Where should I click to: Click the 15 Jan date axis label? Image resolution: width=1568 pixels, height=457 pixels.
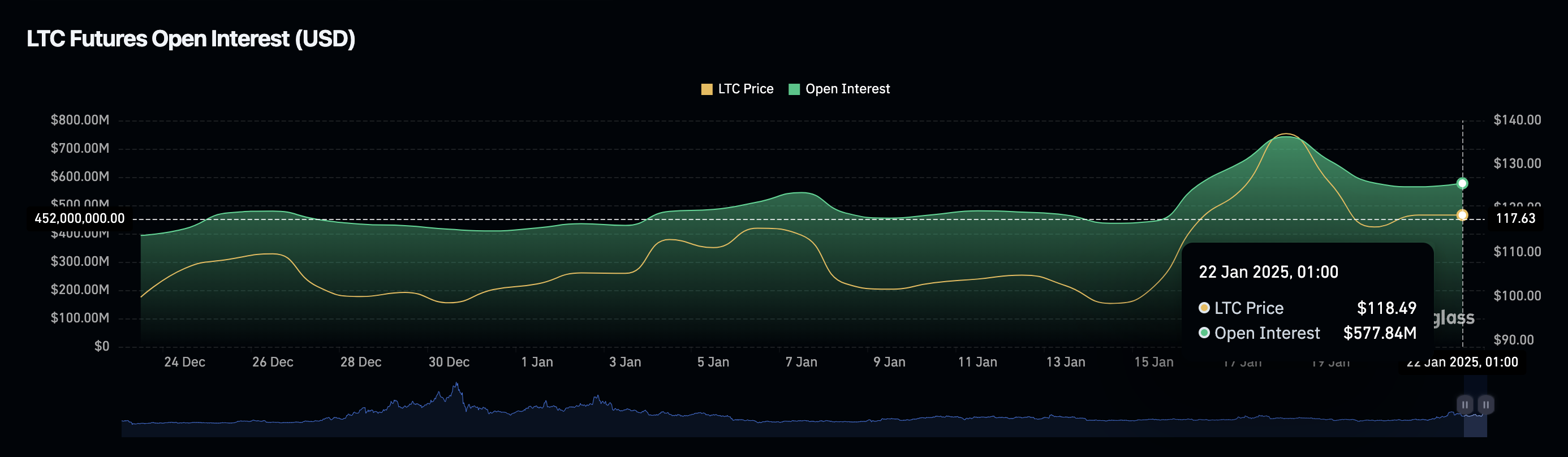tap(1153, 362)
